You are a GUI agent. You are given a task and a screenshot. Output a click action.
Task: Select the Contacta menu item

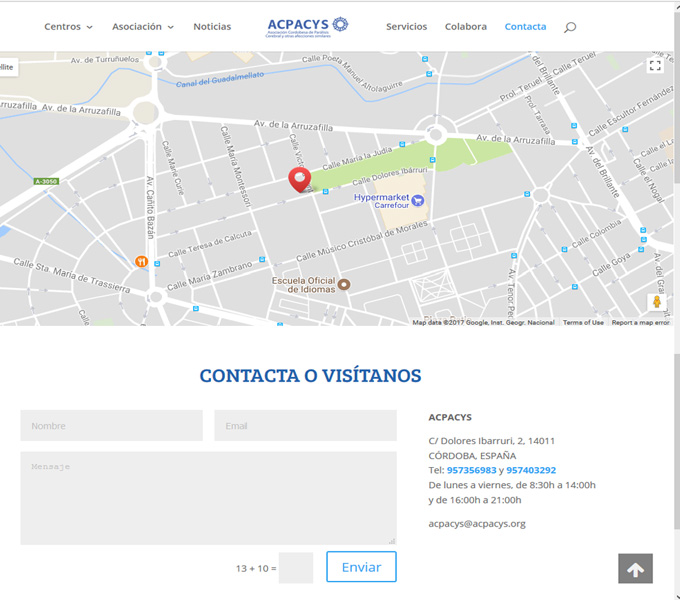click(525, 27)
